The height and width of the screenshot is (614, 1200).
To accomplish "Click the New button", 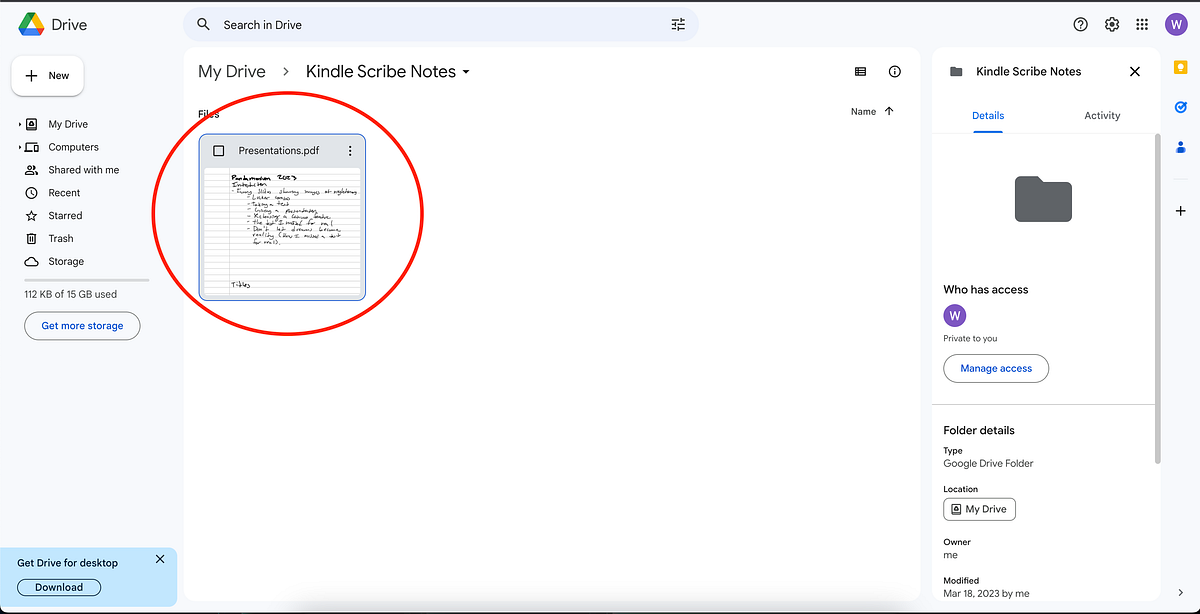I will pyautogui.click(x=47, y=75).
